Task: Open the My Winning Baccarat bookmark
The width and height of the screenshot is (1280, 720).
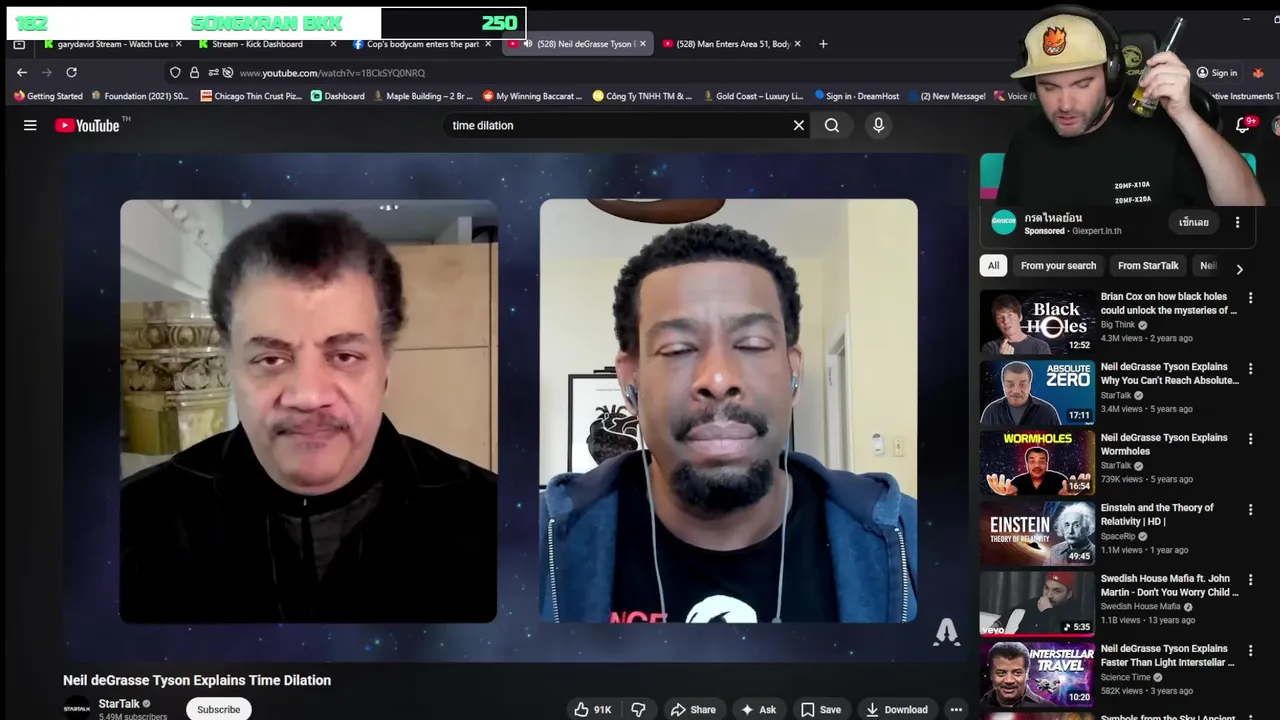Action: (x=532, y=96)
